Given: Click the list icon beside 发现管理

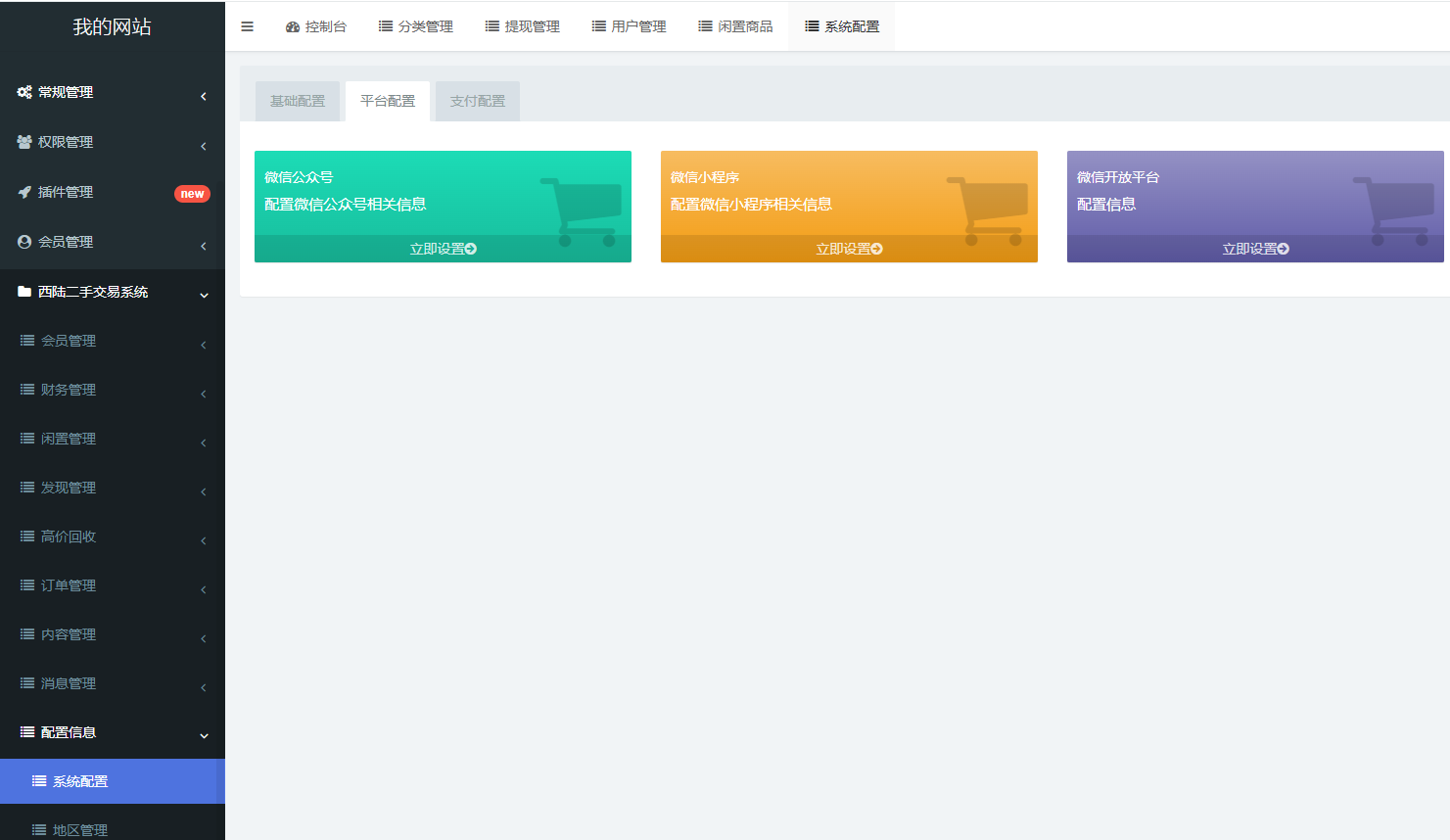Looking at the screenshot, I should point(27,488).
